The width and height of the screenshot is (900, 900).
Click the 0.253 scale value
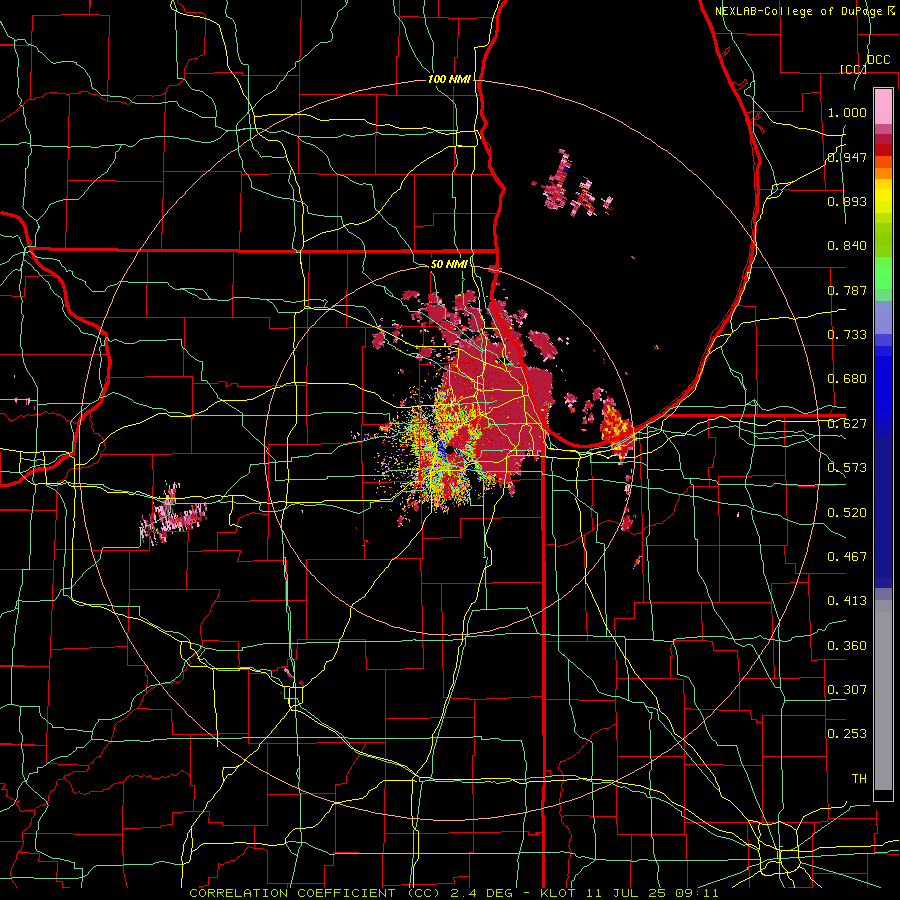coord(847,734)
